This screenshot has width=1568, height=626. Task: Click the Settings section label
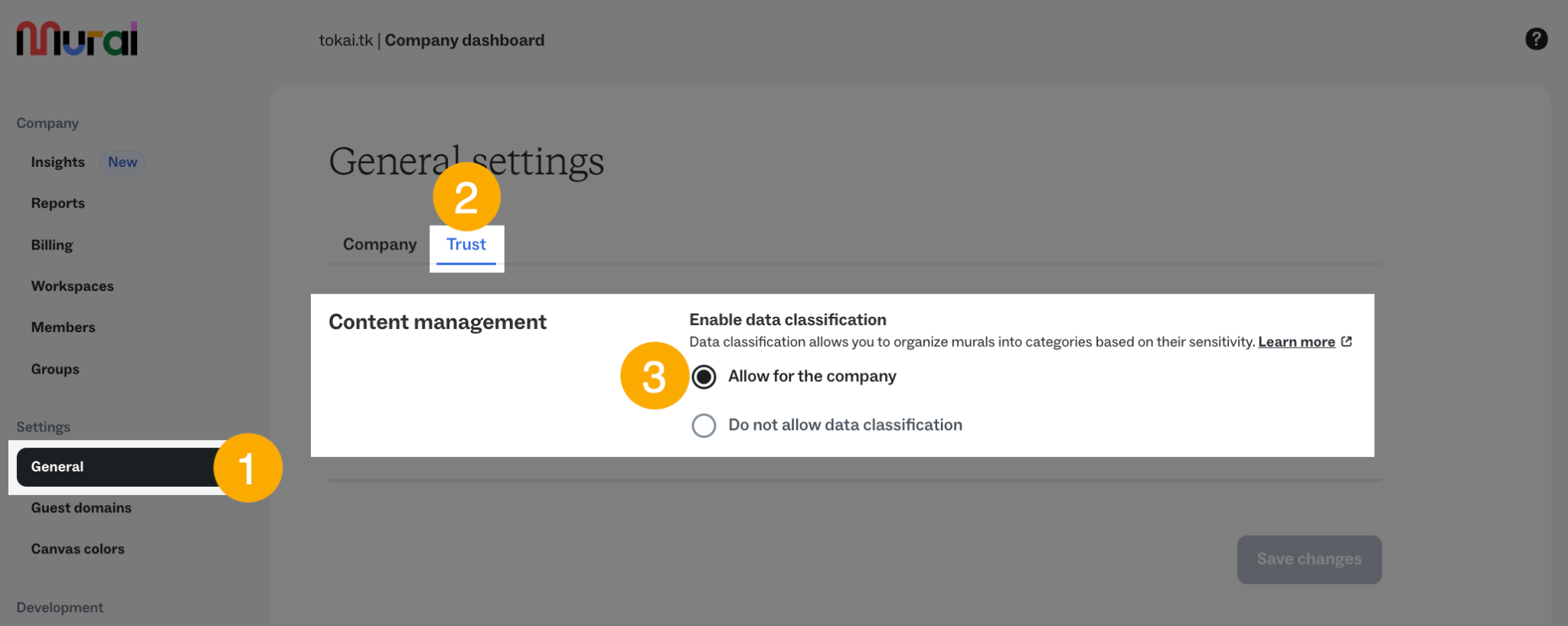coord(44,427)
